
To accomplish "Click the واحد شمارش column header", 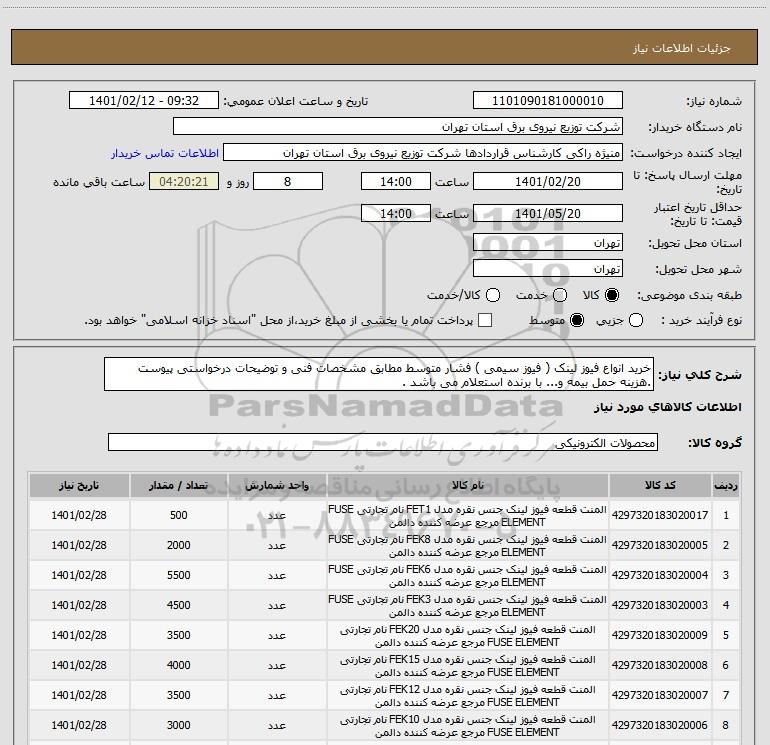I will [277, 485].
